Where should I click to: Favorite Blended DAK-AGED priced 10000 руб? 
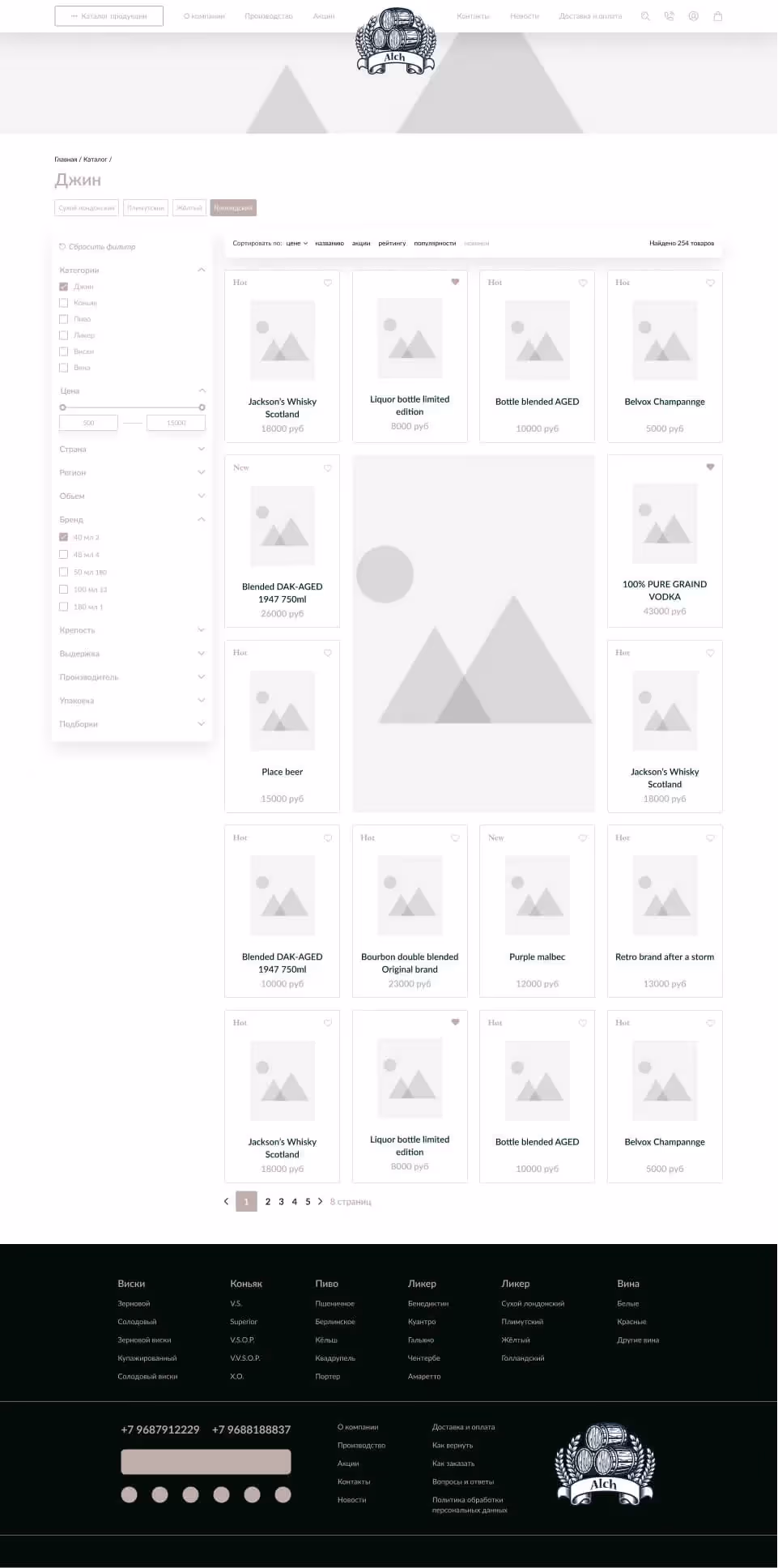(328, 838)
